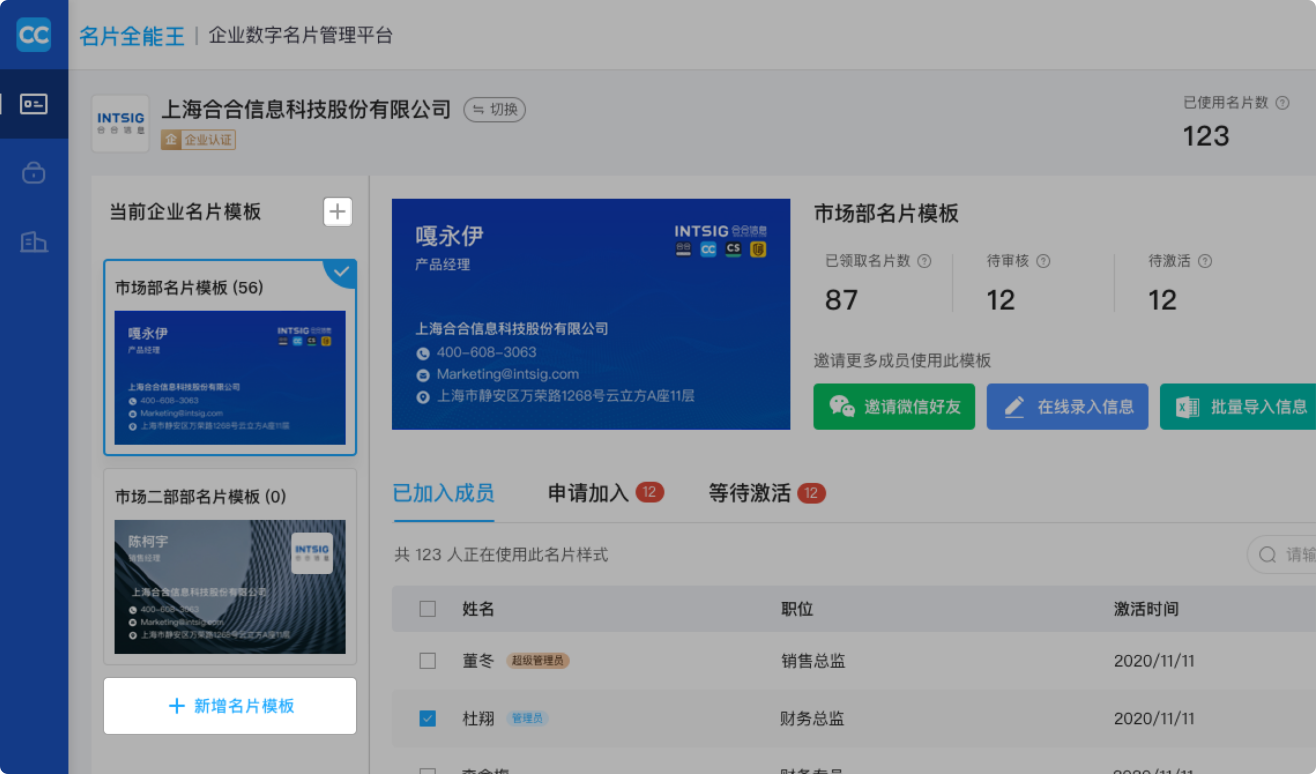The width and height of the screenshot is (1316, 774).
Task: Click the 邀请更多成员使用此模板 text
Action: 903,360
